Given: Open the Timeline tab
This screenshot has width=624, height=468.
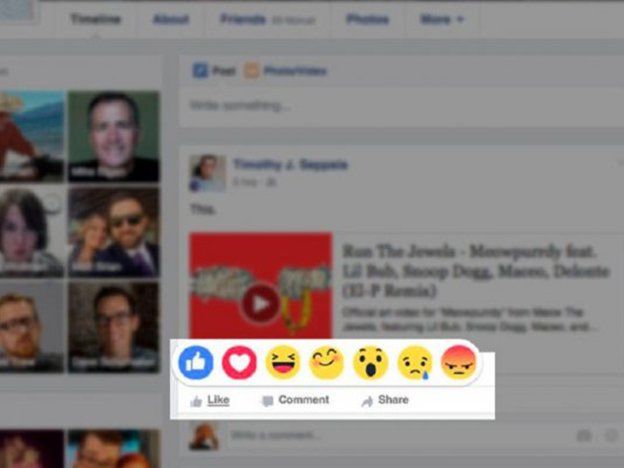Looking at the screenshot, I should pos(96,19).
